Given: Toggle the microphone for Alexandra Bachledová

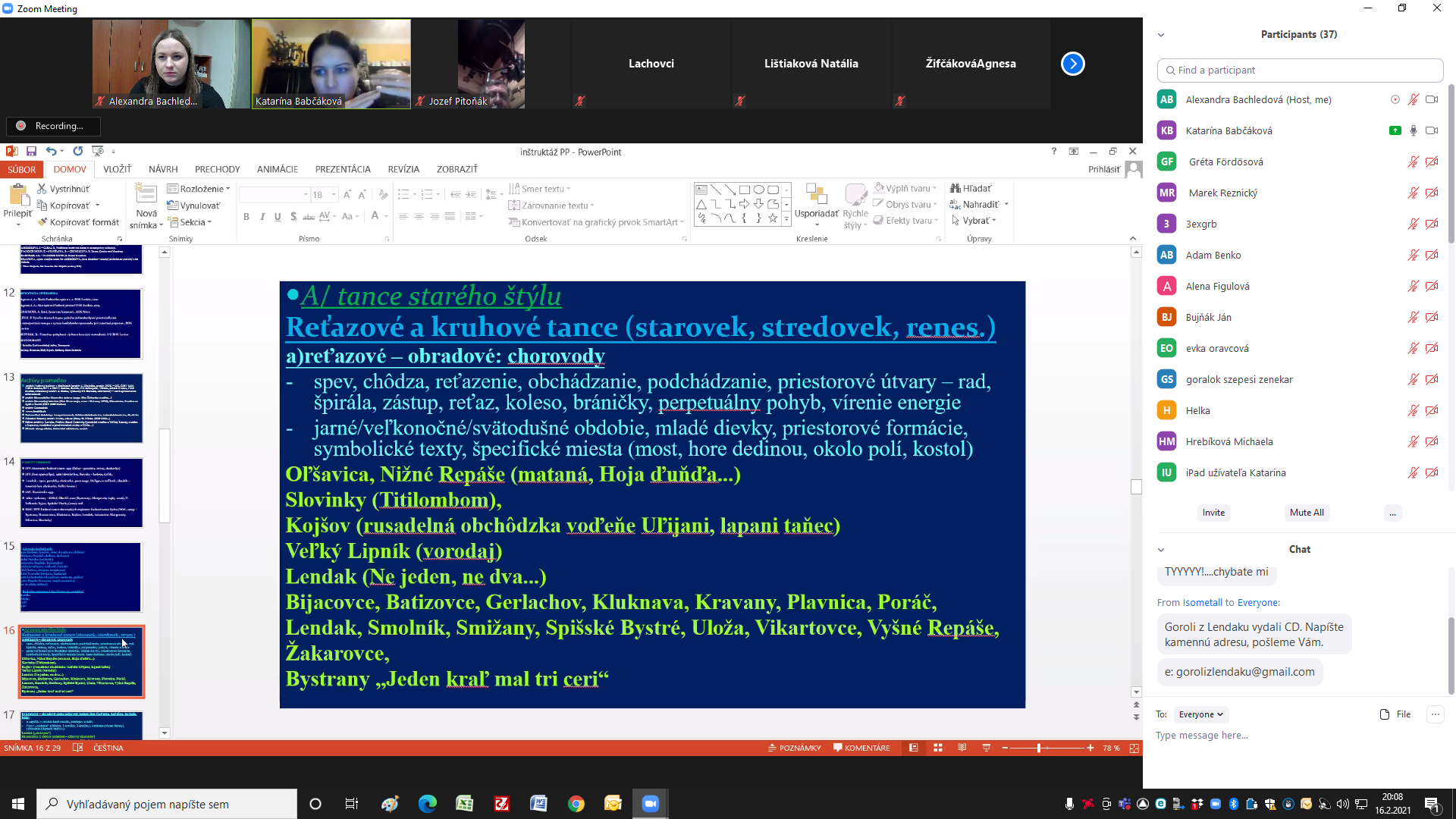Looking at the screenshot, I should point(1413,99).
